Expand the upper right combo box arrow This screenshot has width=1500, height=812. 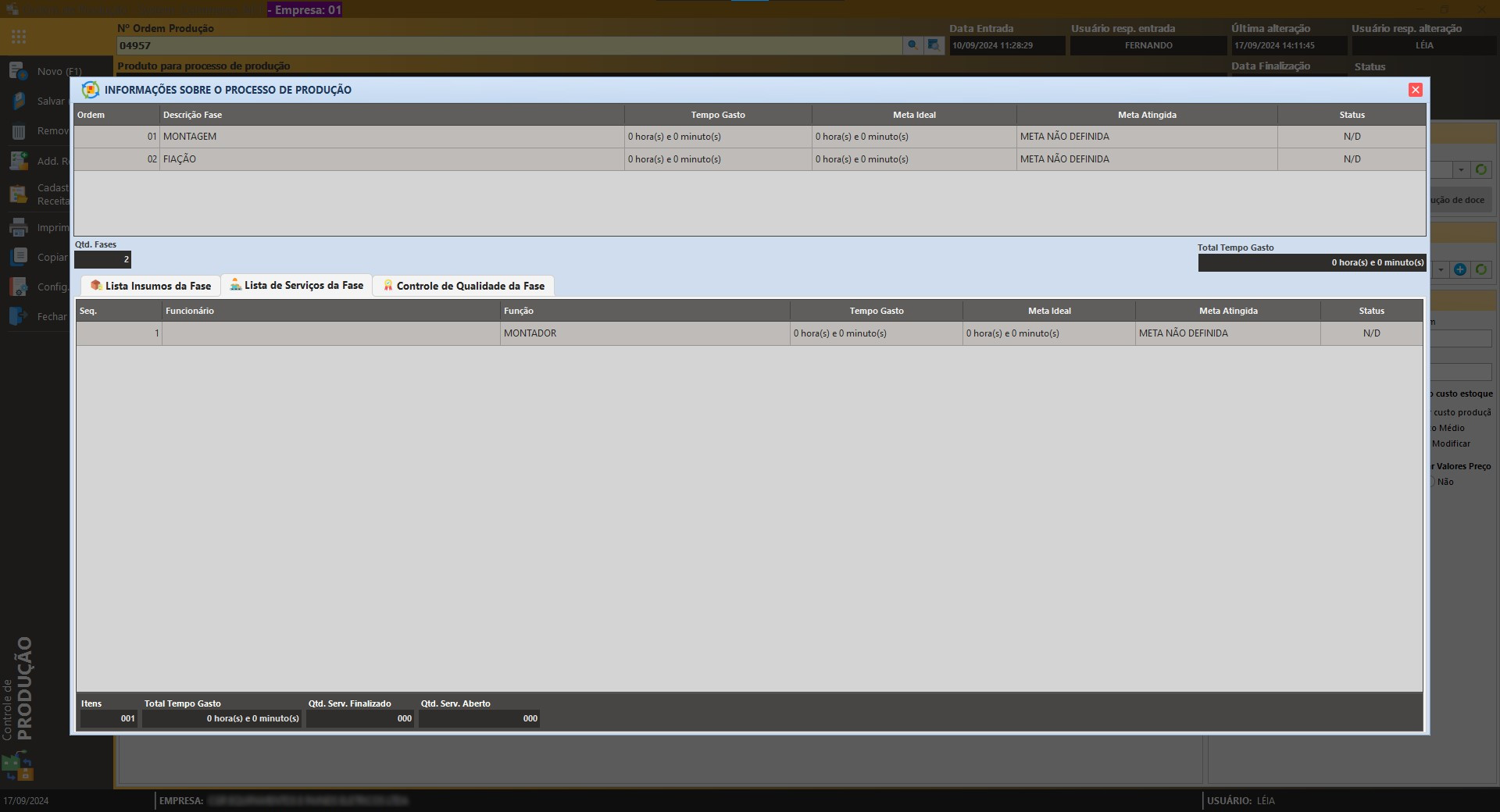coord(1461,169)
